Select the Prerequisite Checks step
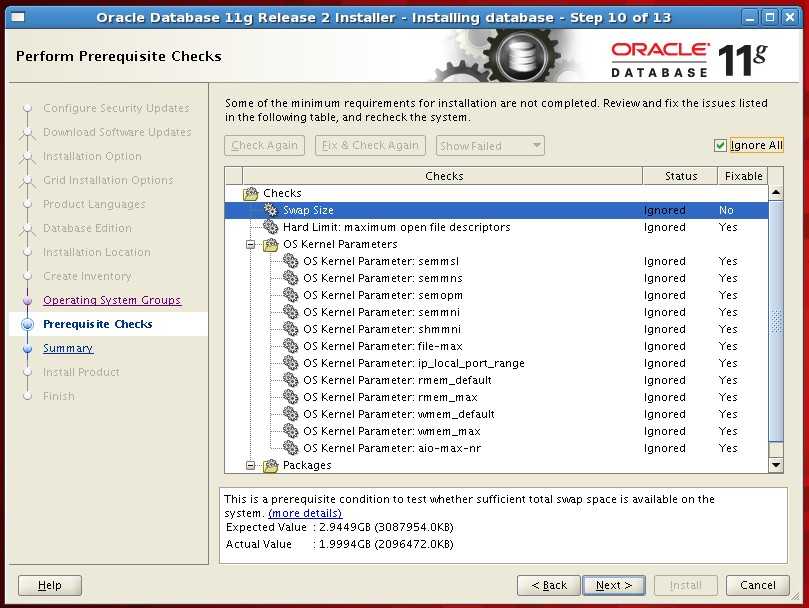The image size is (809, 608). click(98, 324)
